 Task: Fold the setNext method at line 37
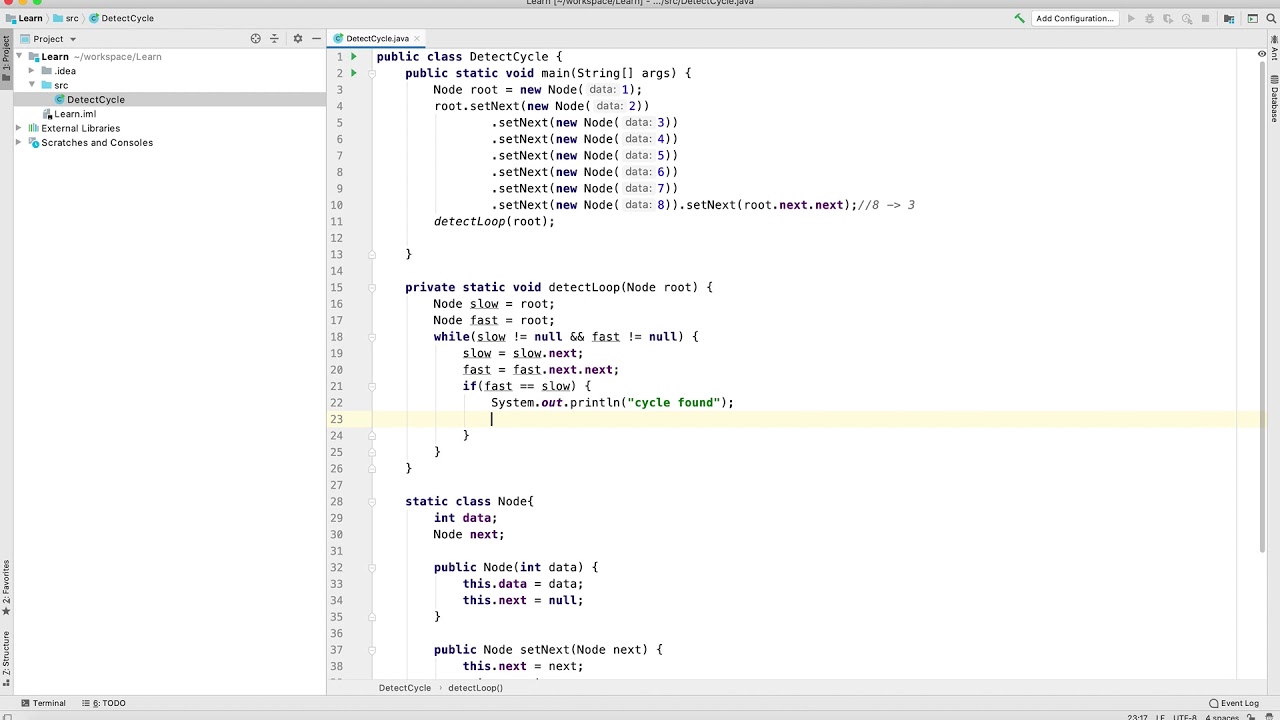371,650
